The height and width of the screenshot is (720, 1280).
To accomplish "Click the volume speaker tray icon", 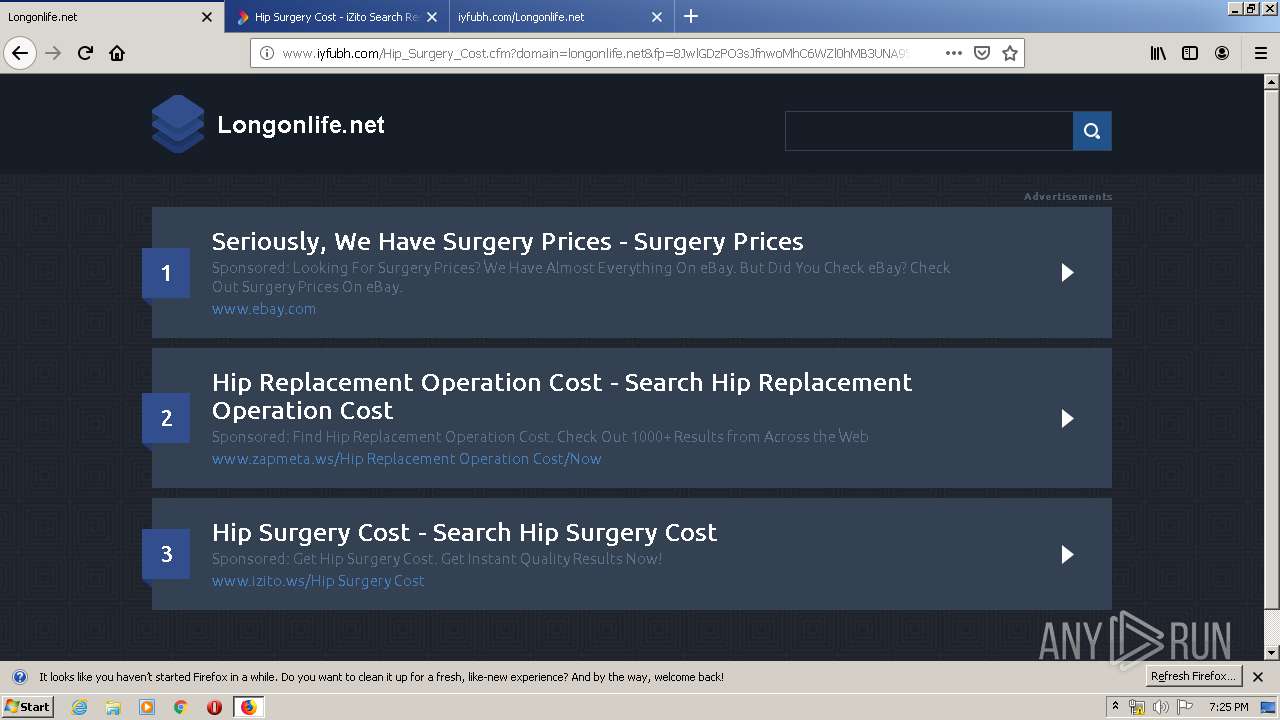I will point(1160,707).
